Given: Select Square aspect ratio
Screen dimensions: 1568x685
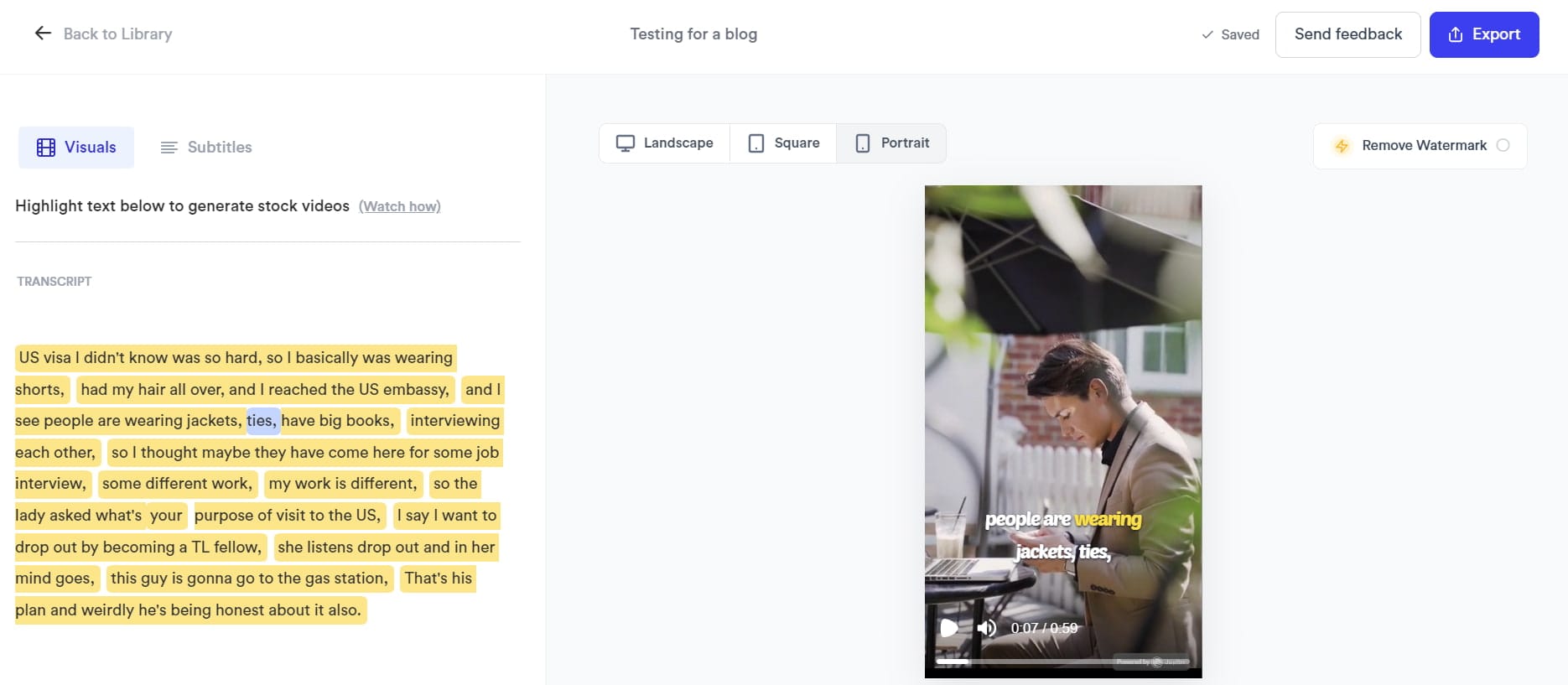Looking at the screenshot, I should point(783,143).
